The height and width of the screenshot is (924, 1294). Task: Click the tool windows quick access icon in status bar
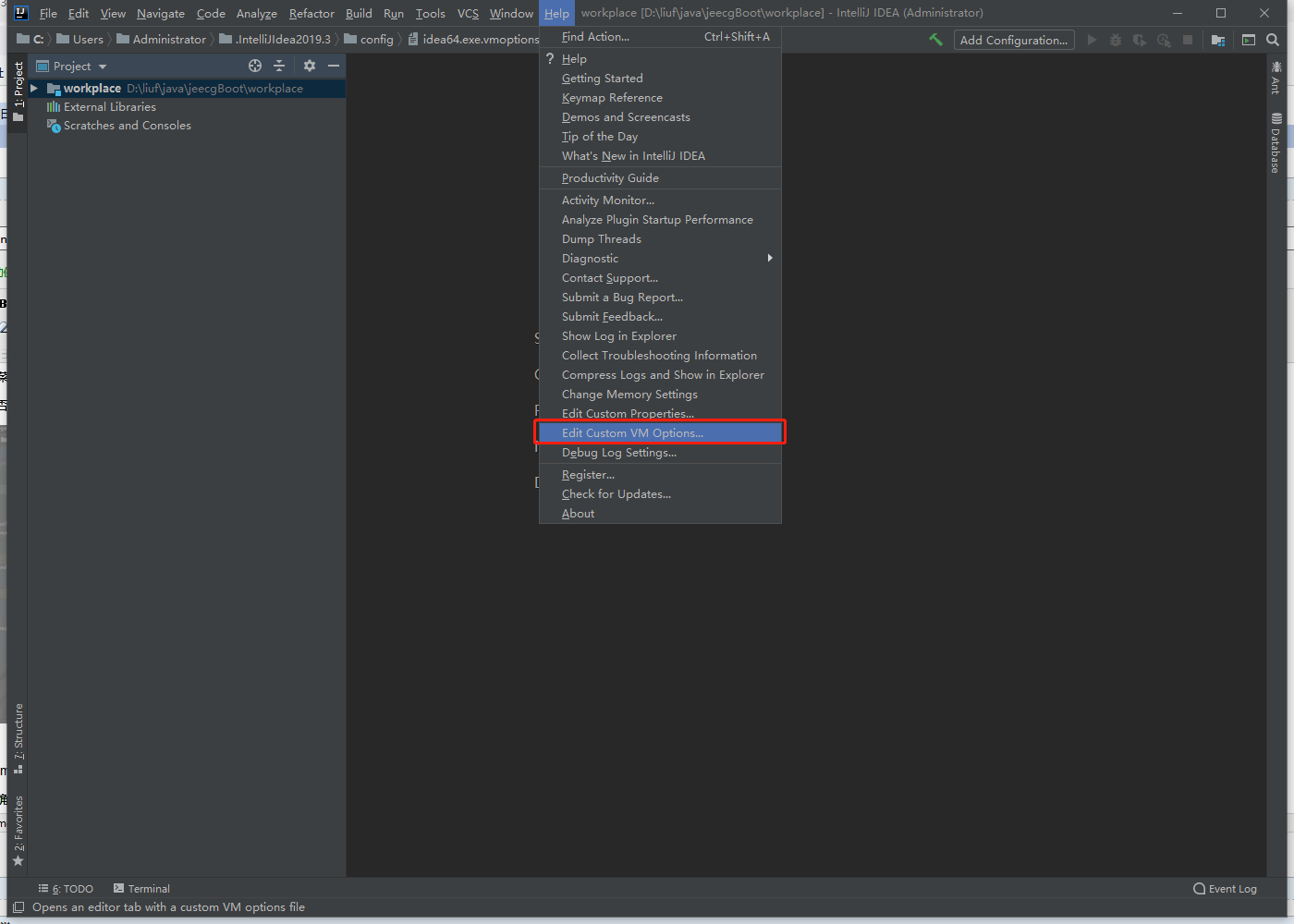pos(18,907)
